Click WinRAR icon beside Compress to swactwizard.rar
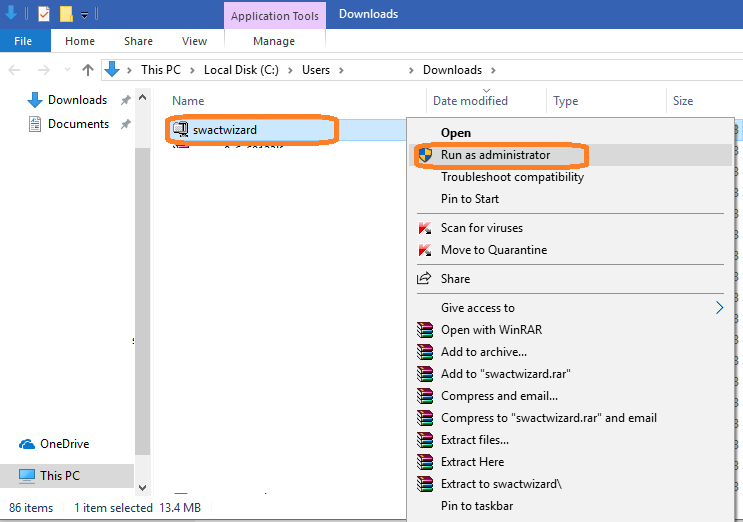 (425, 418)
